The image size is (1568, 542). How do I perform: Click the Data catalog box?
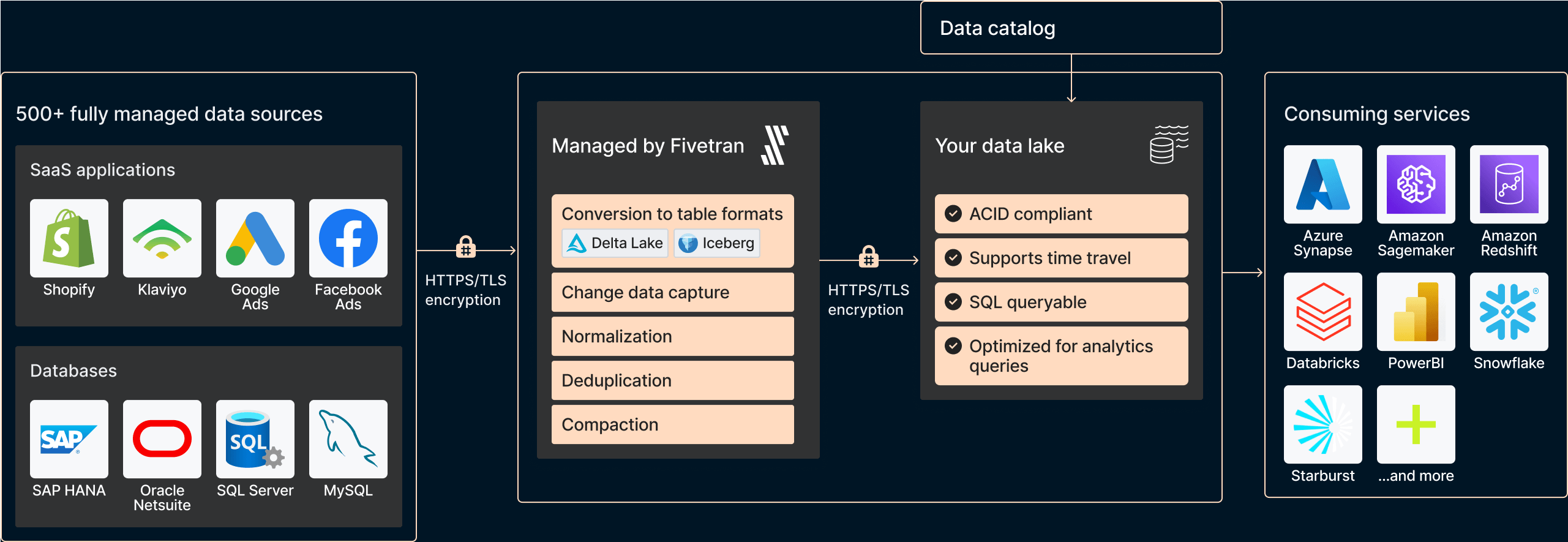(x=1071, y=28)
